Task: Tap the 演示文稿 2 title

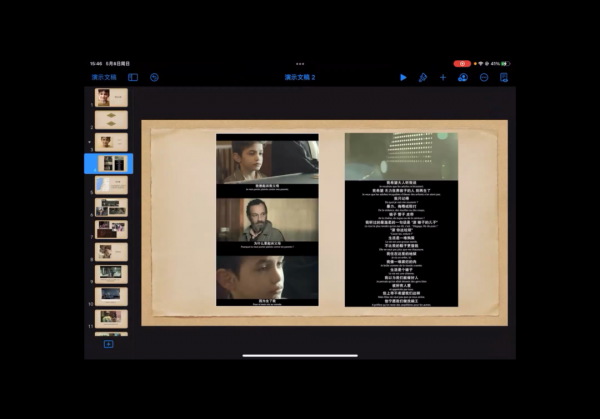Action: [299, 77]
